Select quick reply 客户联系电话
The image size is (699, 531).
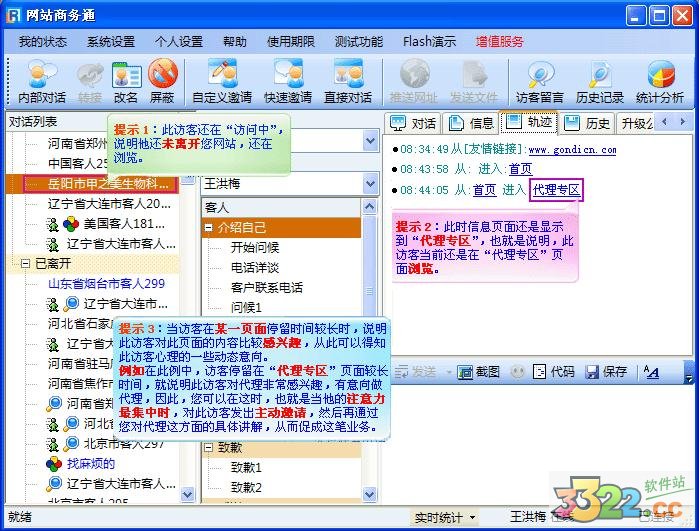pyautogui.click(x=267, y=288)
